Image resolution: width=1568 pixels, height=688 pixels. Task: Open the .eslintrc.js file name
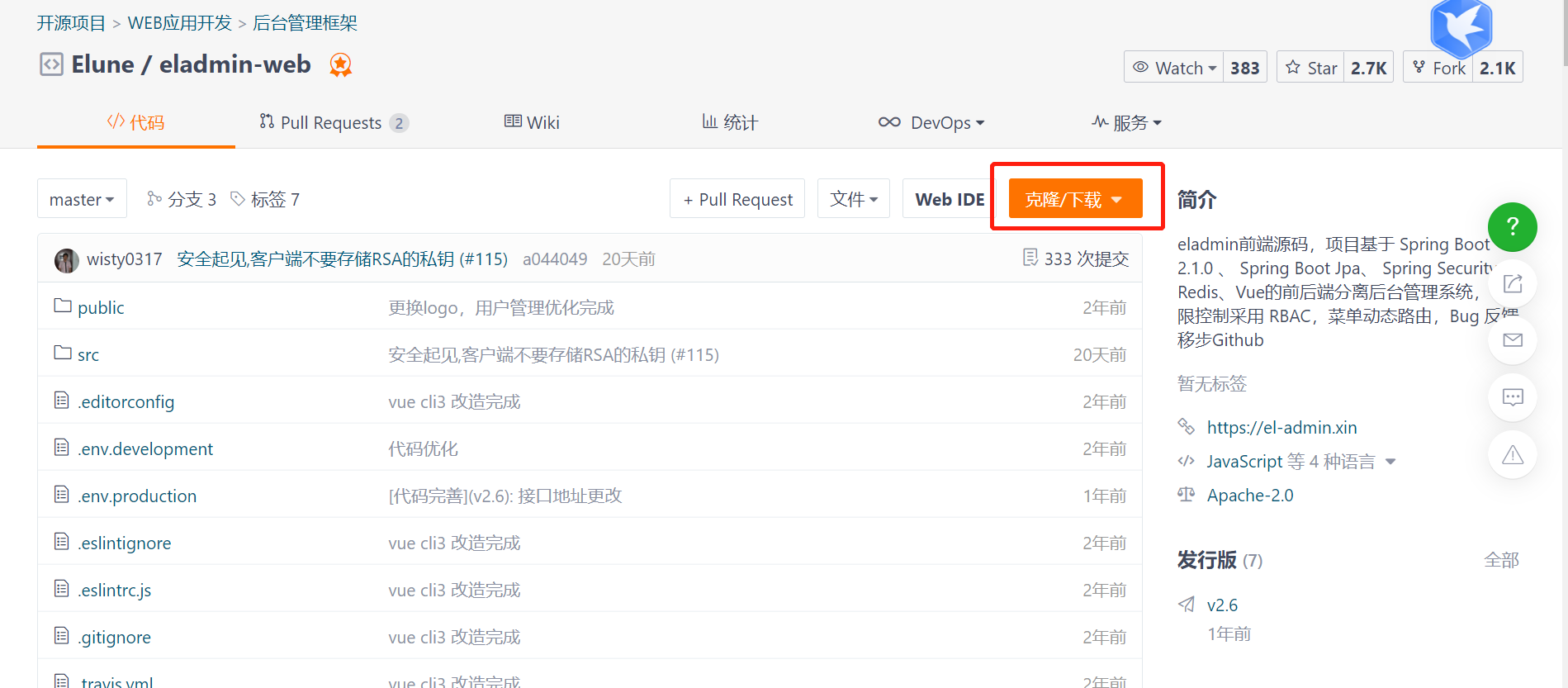click(x=115, y=590)
